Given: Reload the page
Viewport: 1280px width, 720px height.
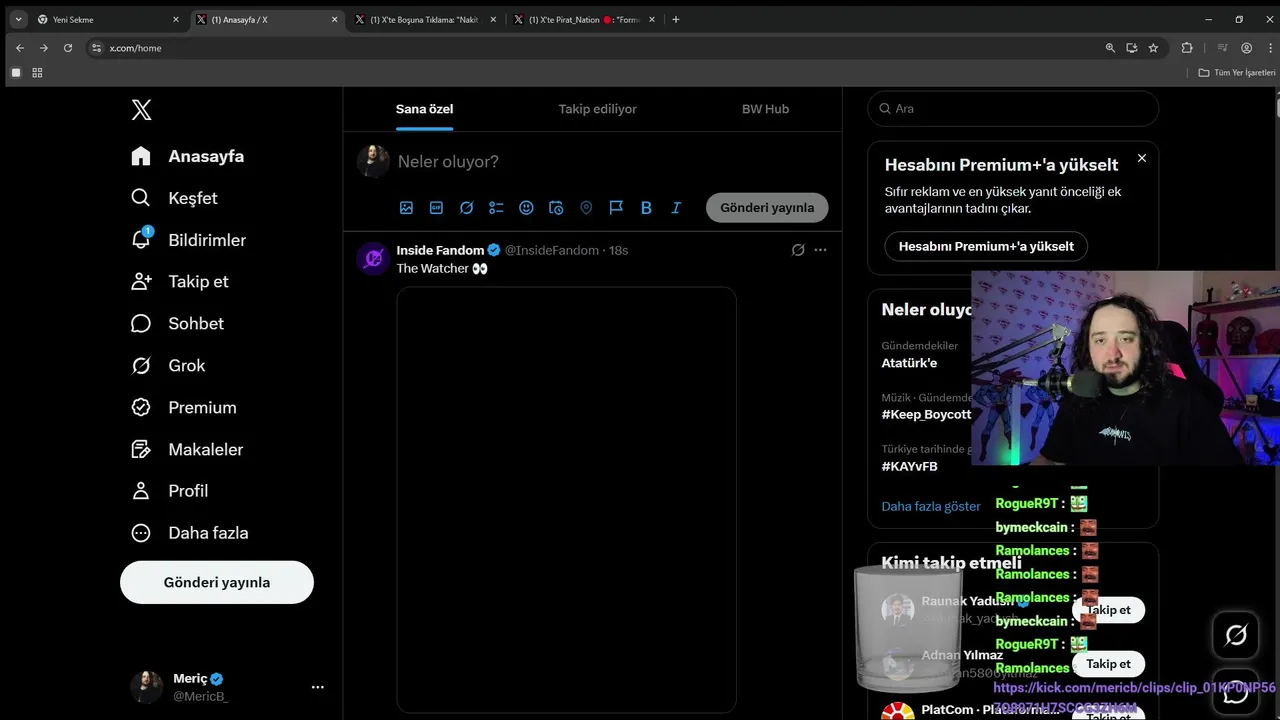Looking at the screenshot, I should click(x=68, y=48).
